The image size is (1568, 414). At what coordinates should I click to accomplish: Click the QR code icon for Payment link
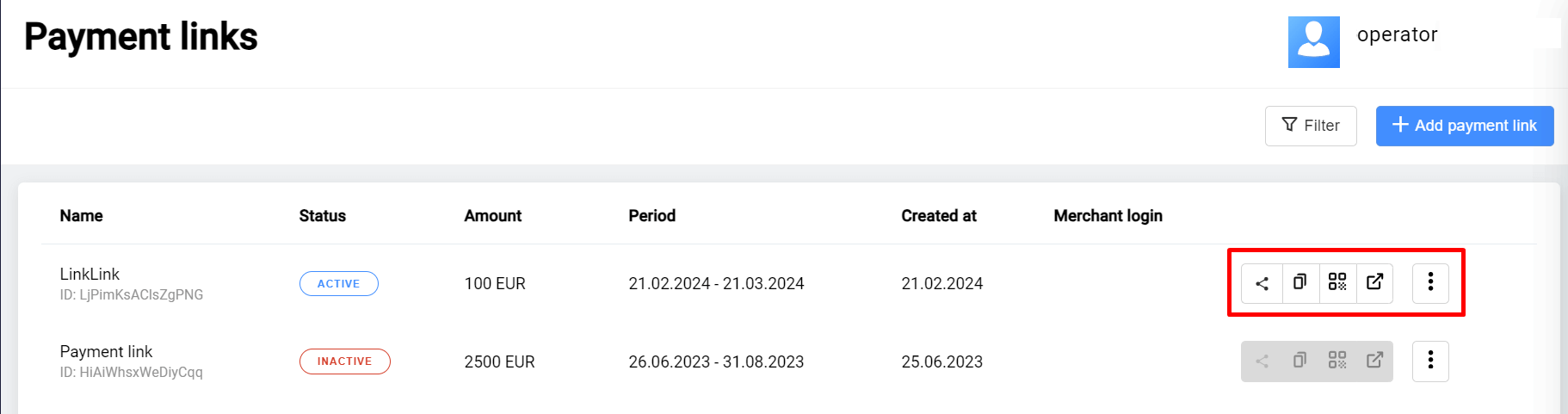(x=1337, y=361)
